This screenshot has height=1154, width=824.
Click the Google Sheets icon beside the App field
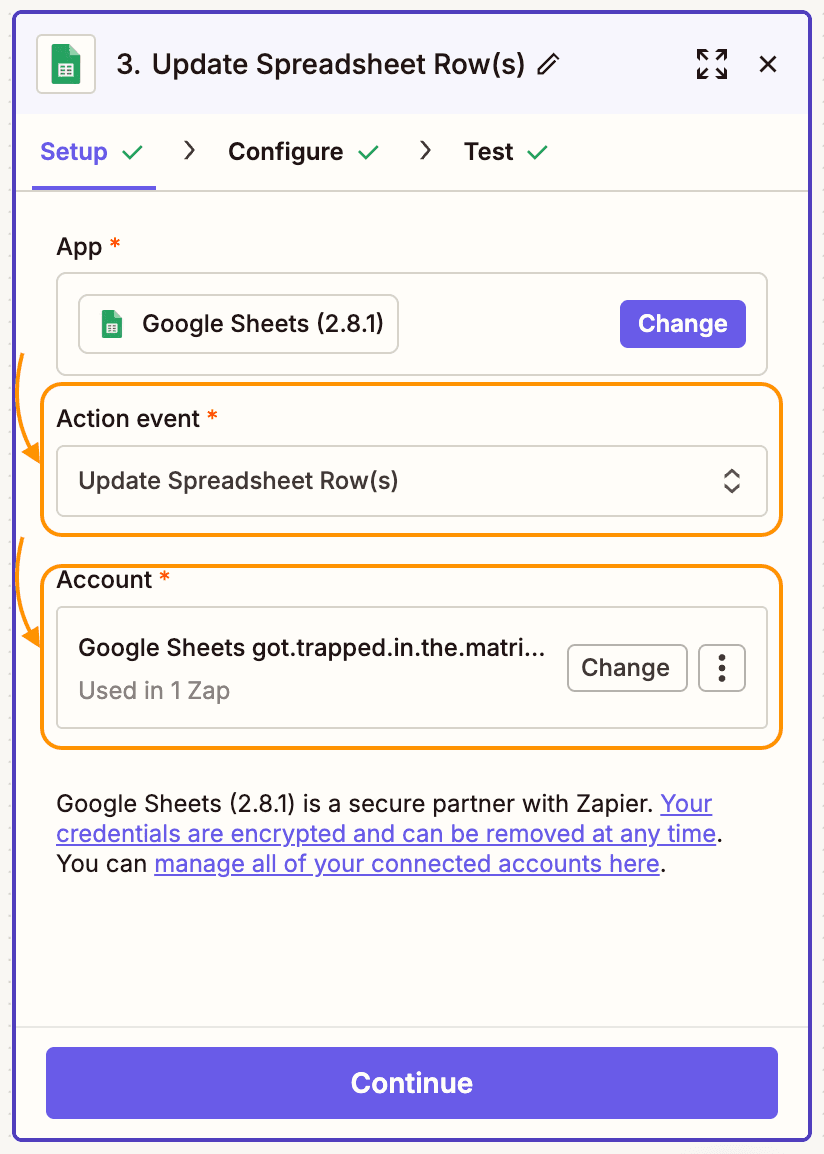pyautogui.click(x=112, y=323)
